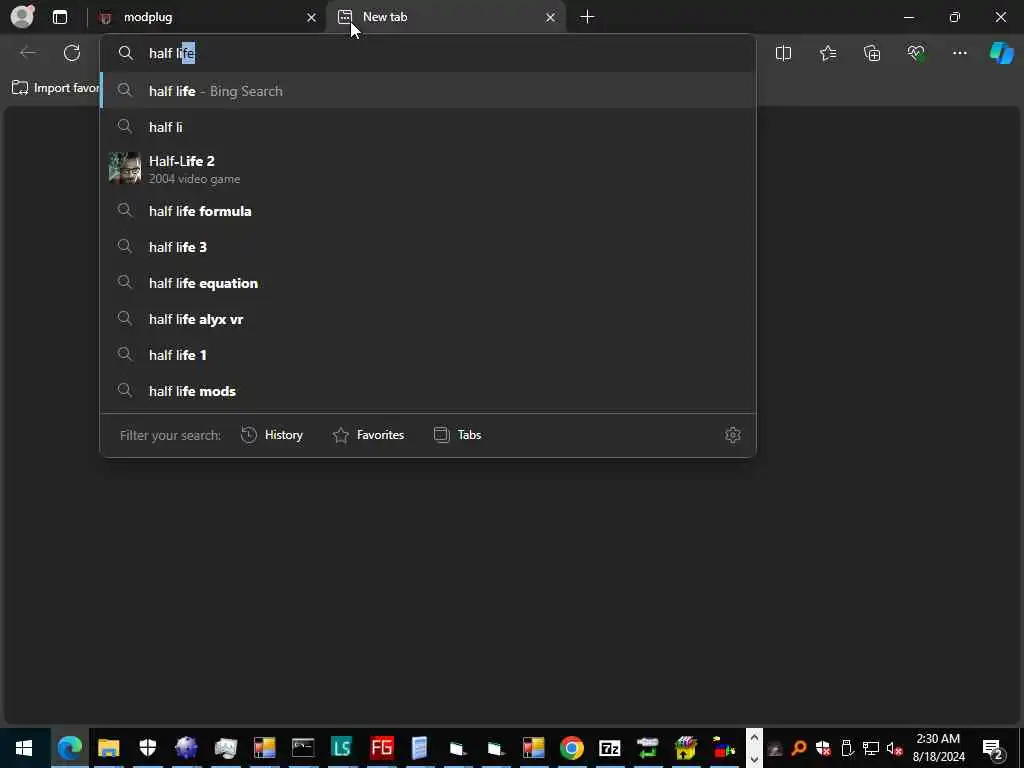Open the Split screen icon
Screen dimensions: 1024x768
[x=783, y=54]
